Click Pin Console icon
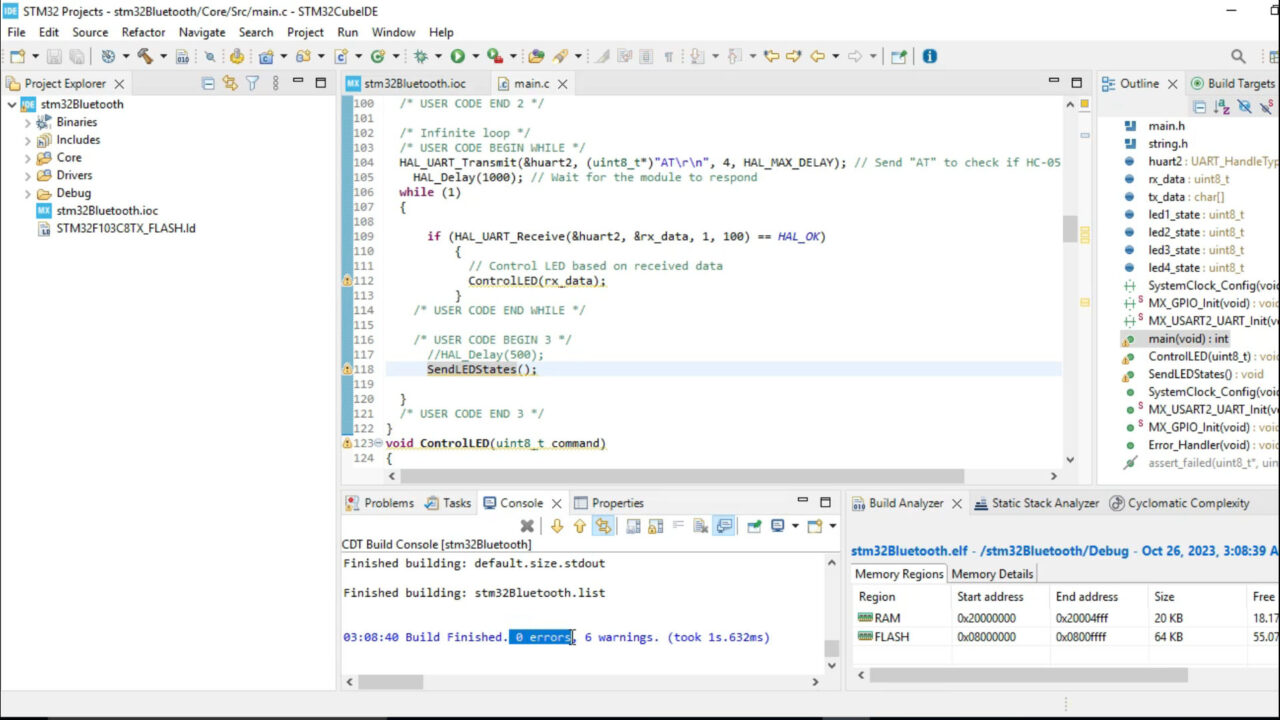This screenshot has width=1280, height=720. pyautogui.click(x=754, y=526)
